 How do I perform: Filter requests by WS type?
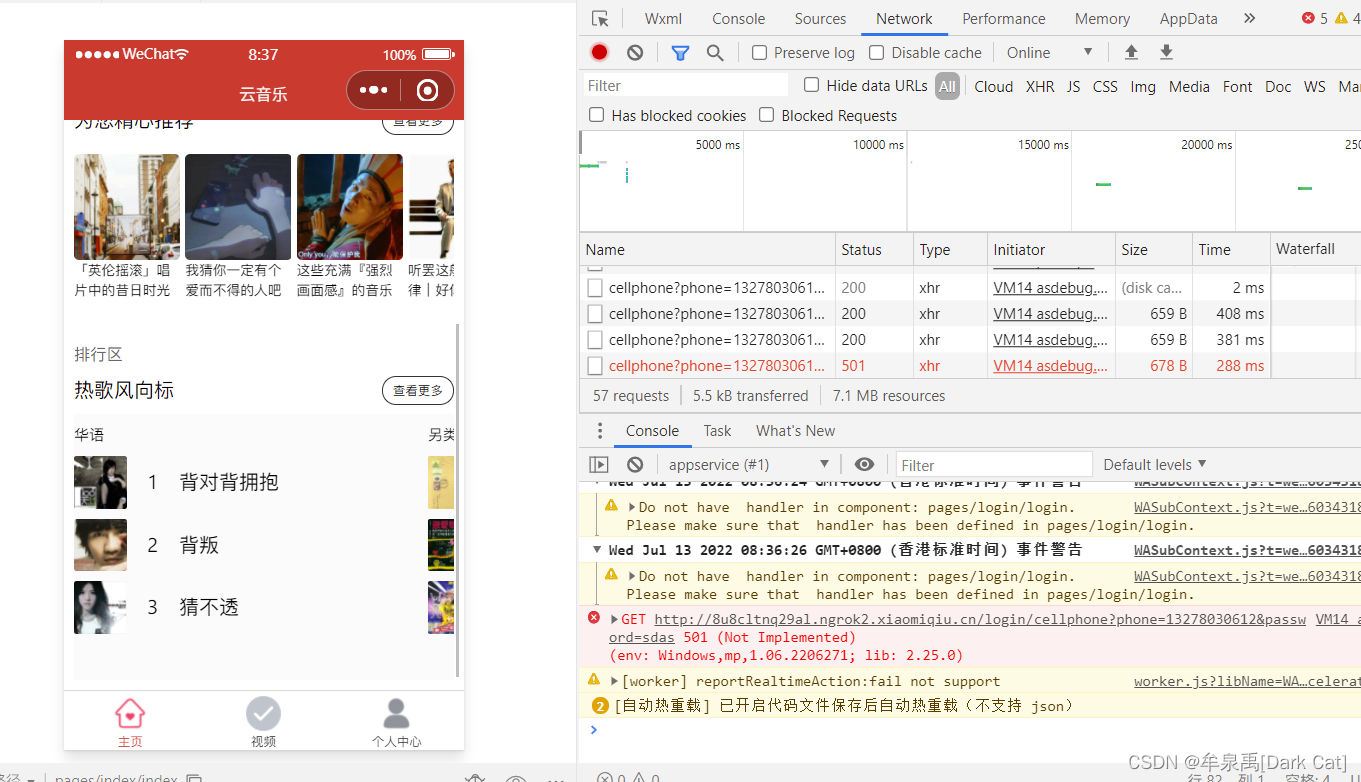point(1315,87)
